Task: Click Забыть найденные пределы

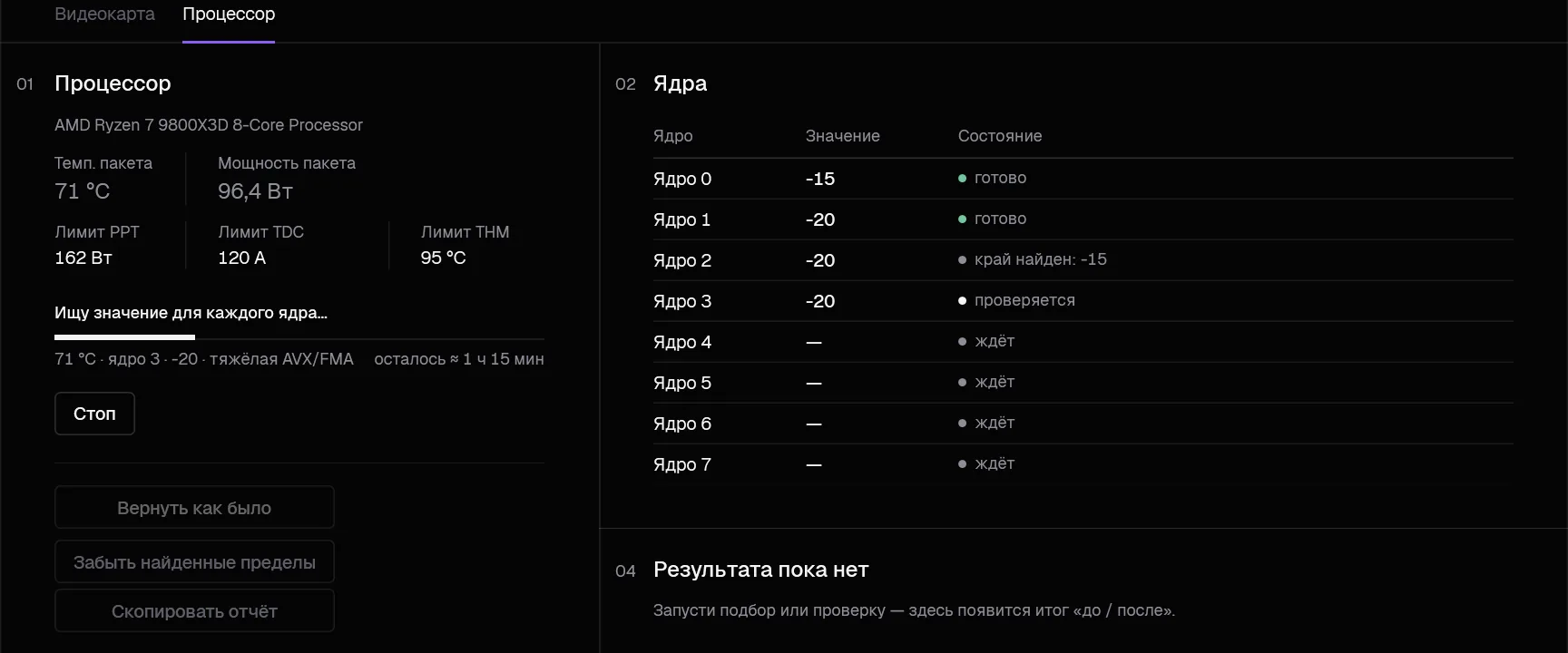Action: pyautogui.click(x=194, y=562)
